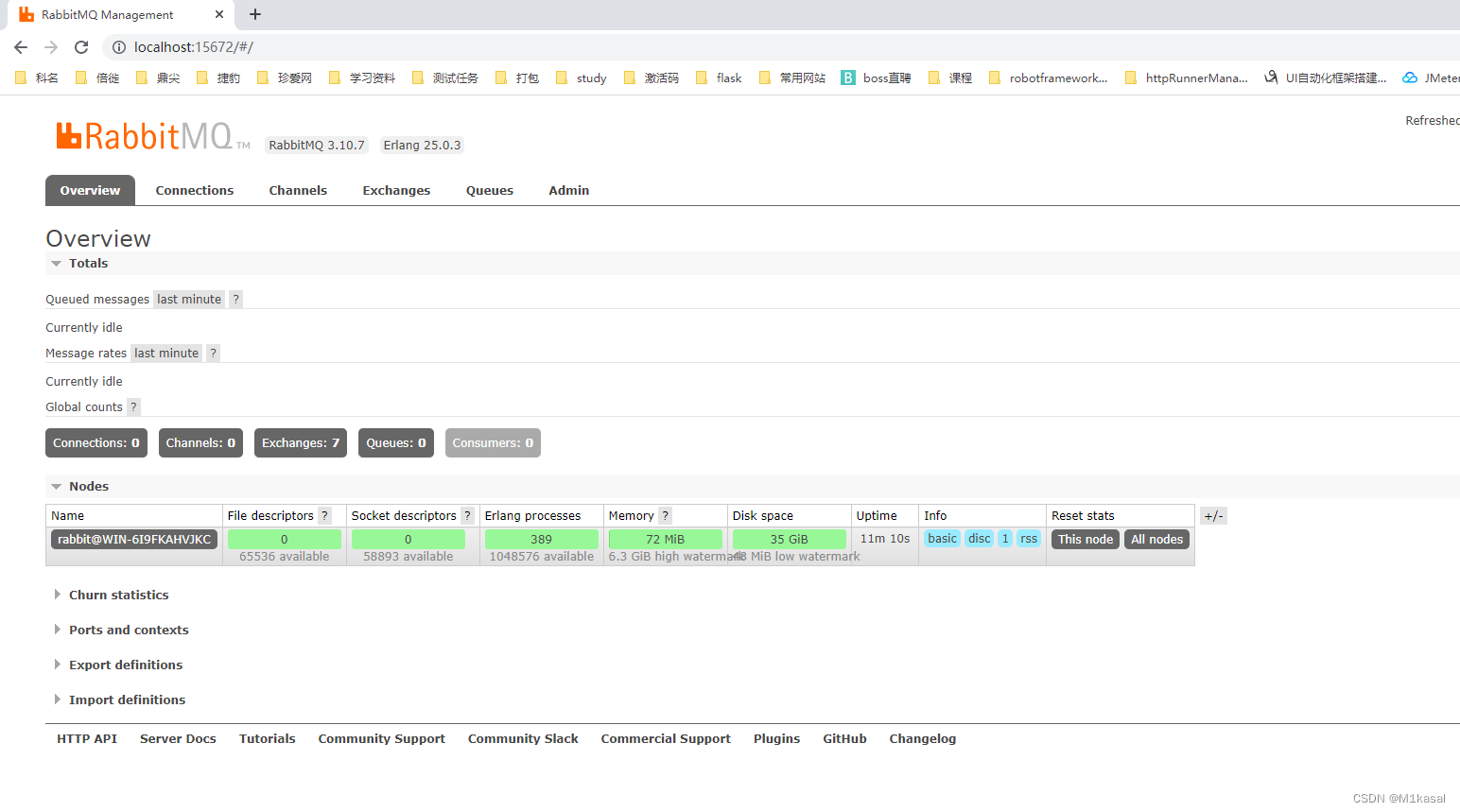Open the 学习资料 bookmark folder
This screenshot has width=1460, height=812.
click(362, 78)
